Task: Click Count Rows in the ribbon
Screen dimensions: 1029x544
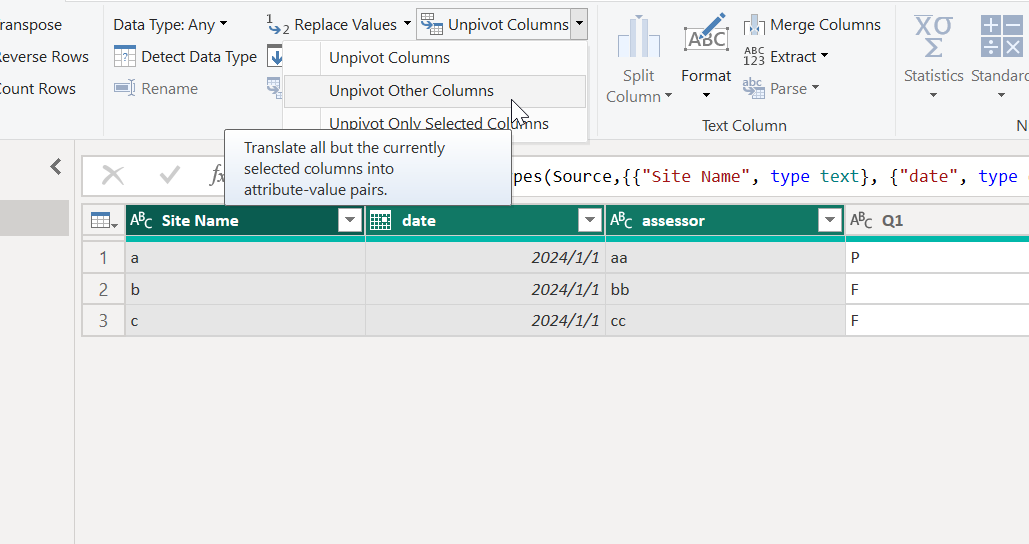Action: tap(37, 89)
